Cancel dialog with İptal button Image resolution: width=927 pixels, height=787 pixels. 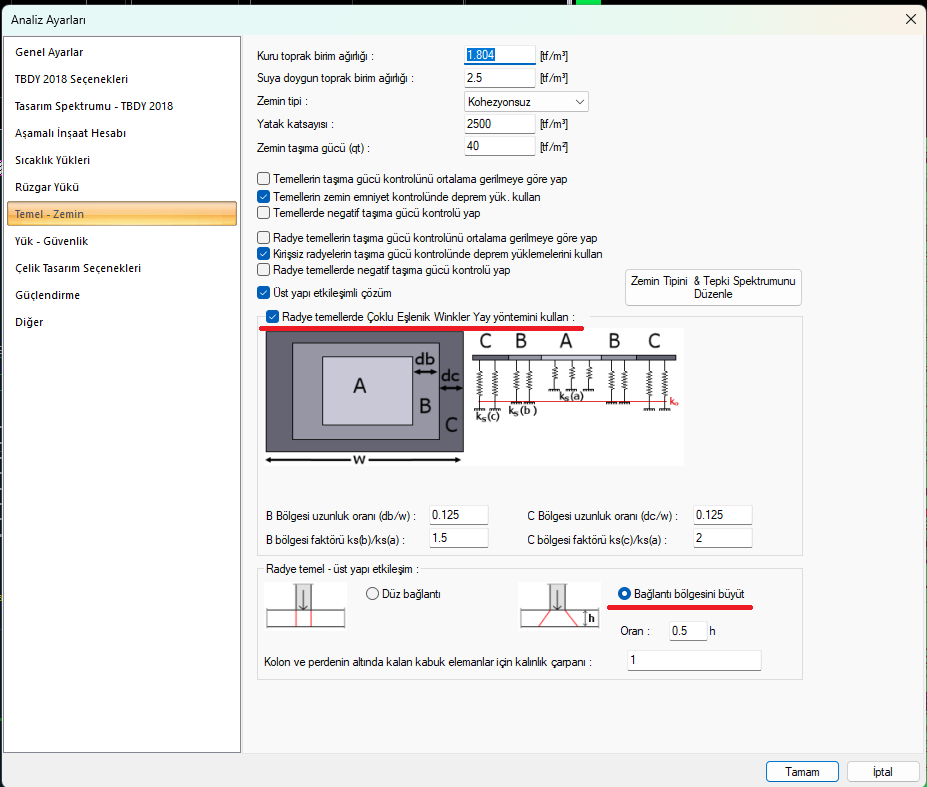[x=882, y=772]
